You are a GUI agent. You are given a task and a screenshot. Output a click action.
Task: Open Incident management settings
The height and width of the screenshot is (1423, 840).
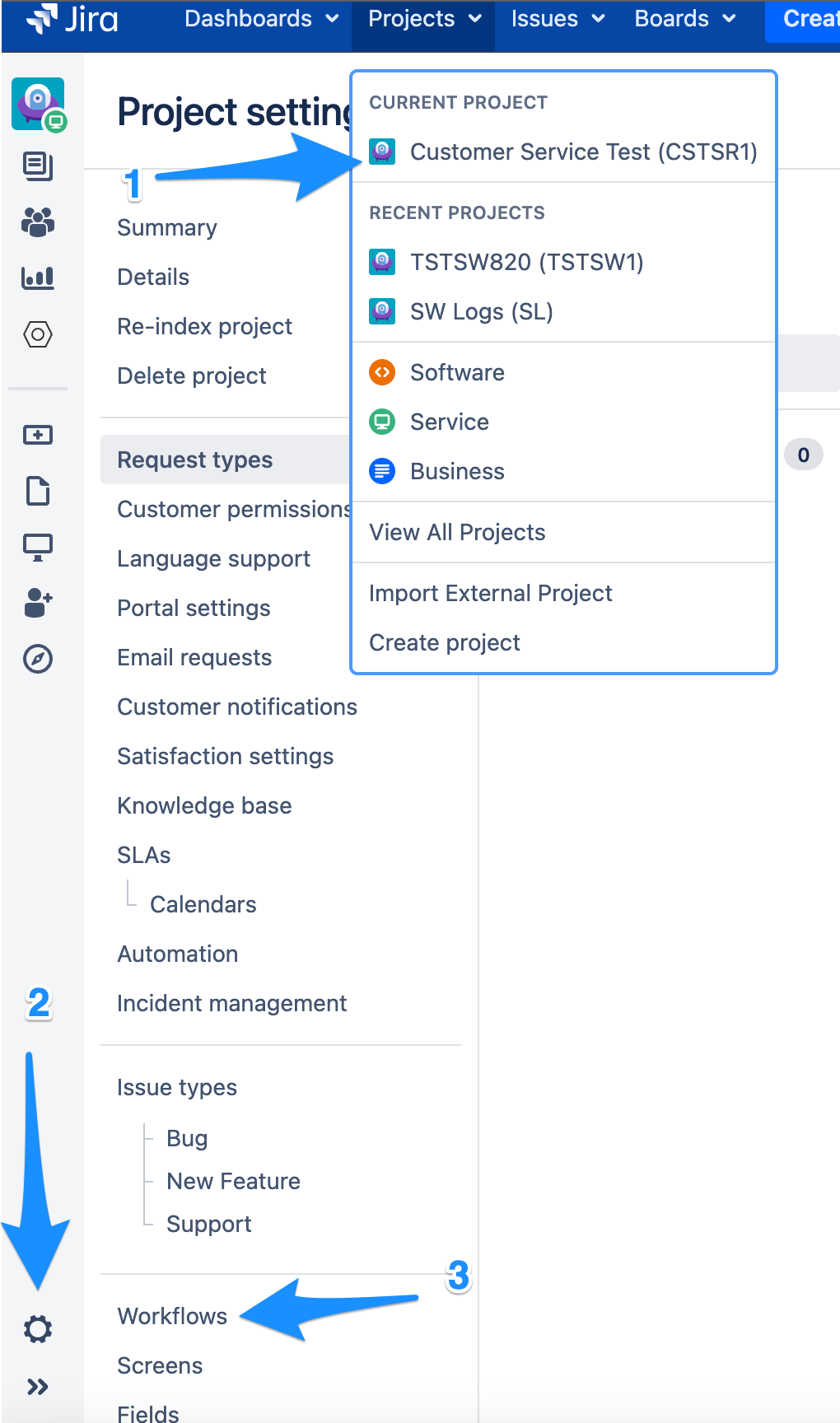pos(231,1003)
